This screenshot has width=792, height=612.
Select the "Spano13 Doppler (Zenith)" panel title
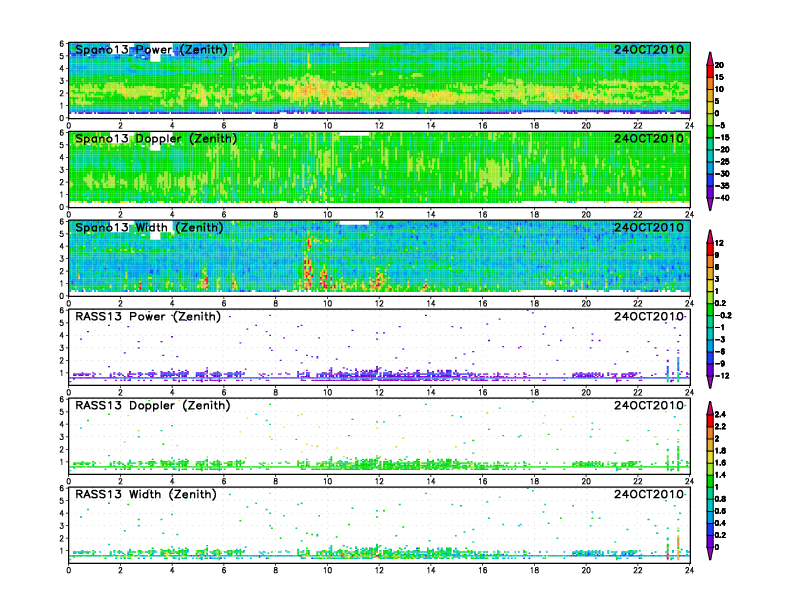(x=156, y=139)
